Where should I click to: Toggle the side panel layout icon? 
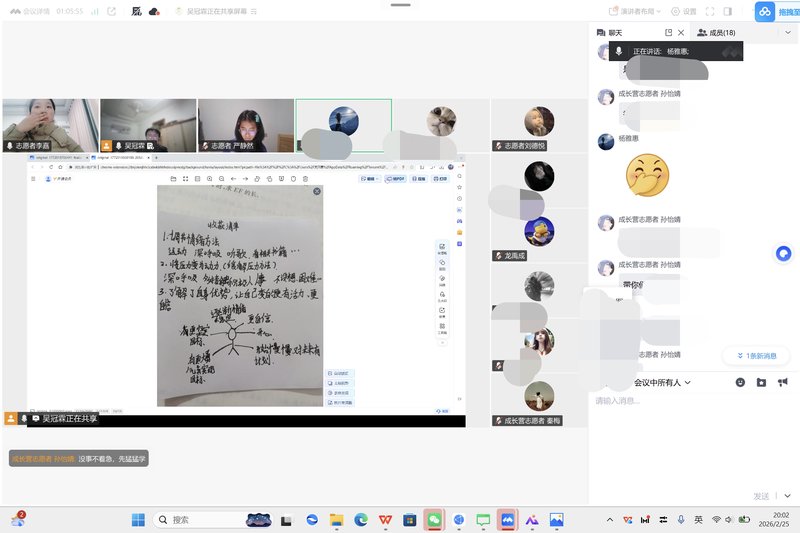coord(729,11)
